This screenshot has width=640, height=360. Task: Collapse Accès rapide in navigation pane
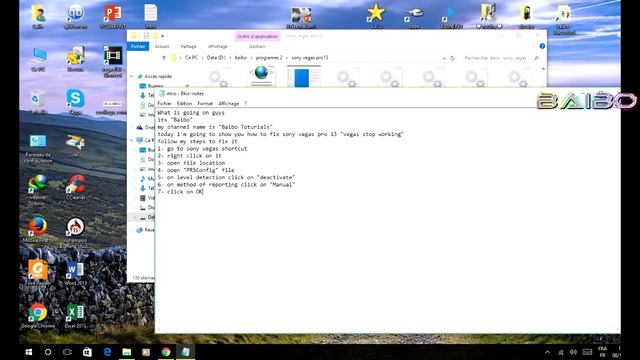[x=131, y=76]
